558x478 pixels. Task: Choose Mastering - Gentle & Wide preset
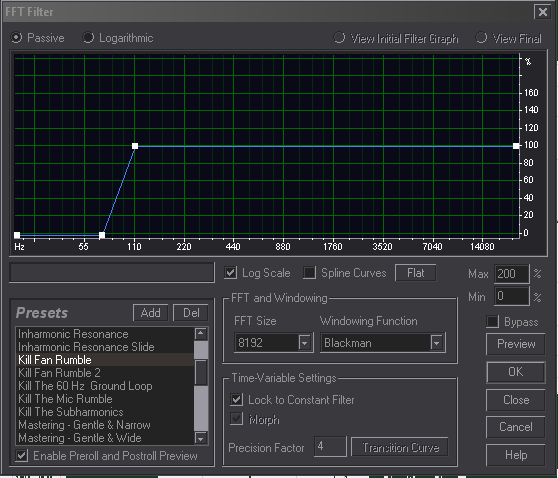(x=80, y=438)
